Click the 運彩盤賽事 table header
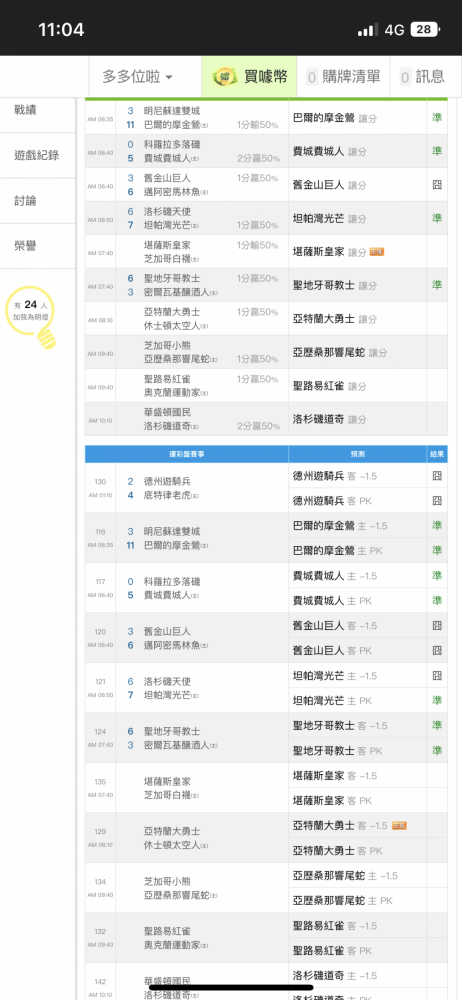The width and height of the screenshot is (462, 1000). (x=186, y=454)
